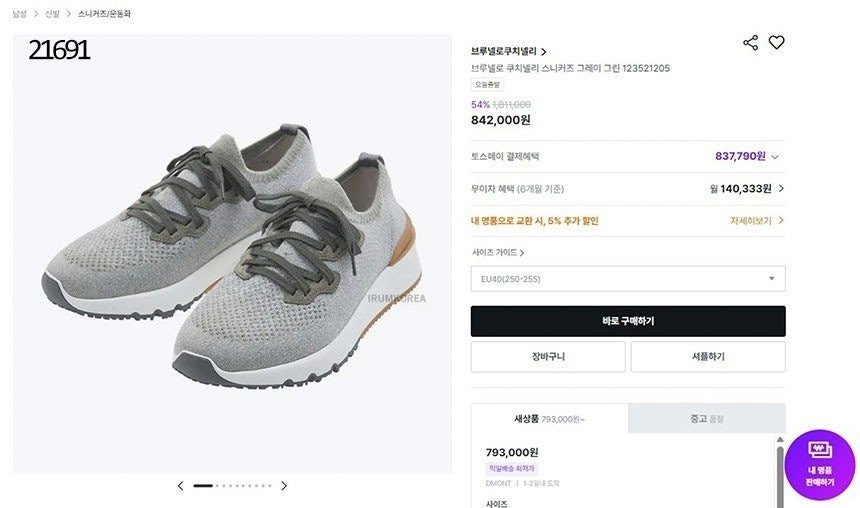Show previous product image arrow
860x508 pixels.
point(180,486)
